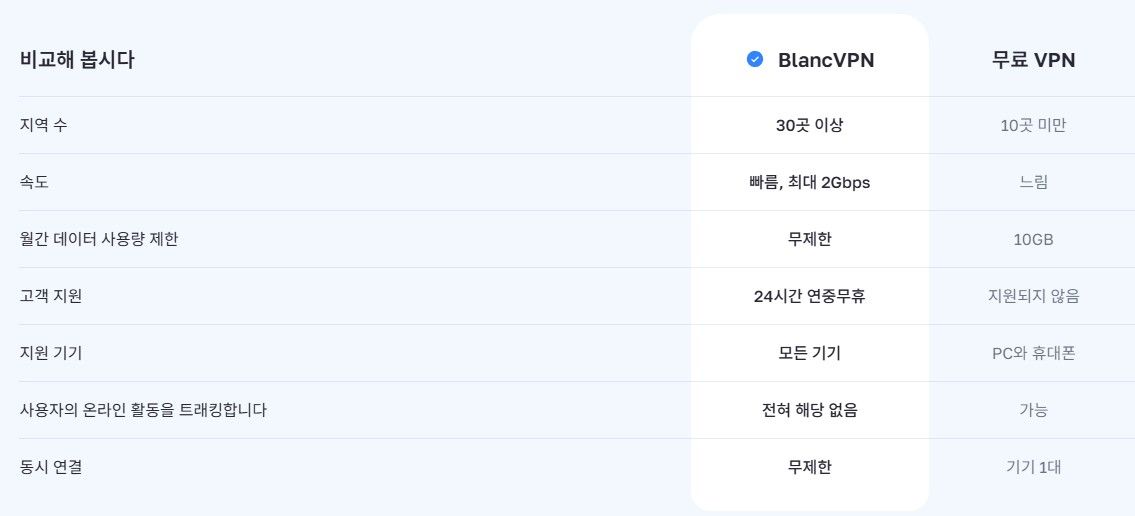Select the 빠름, 최대 2Gbps value
This screenshot has height=516, width=1135.
[x=809, y=182]
